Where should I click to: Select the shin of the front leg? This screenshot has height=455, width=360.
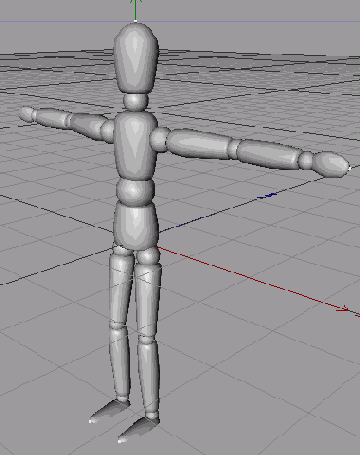pyautogui.click(x=149, y=377)
